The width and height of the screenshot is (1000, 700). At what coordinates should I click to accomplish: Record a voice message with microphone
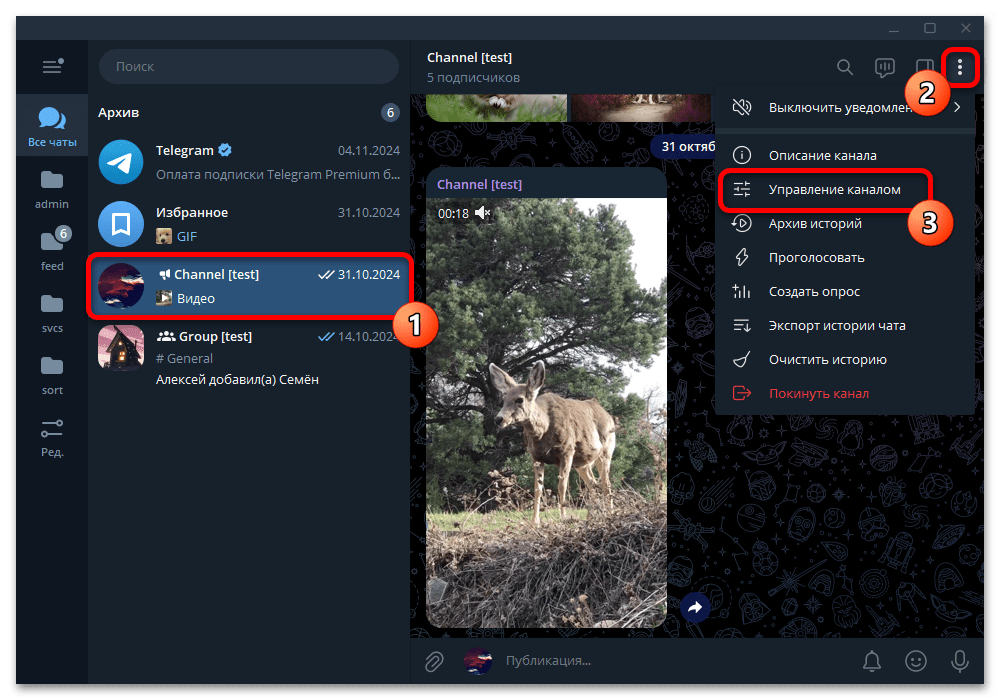point(959,661)
